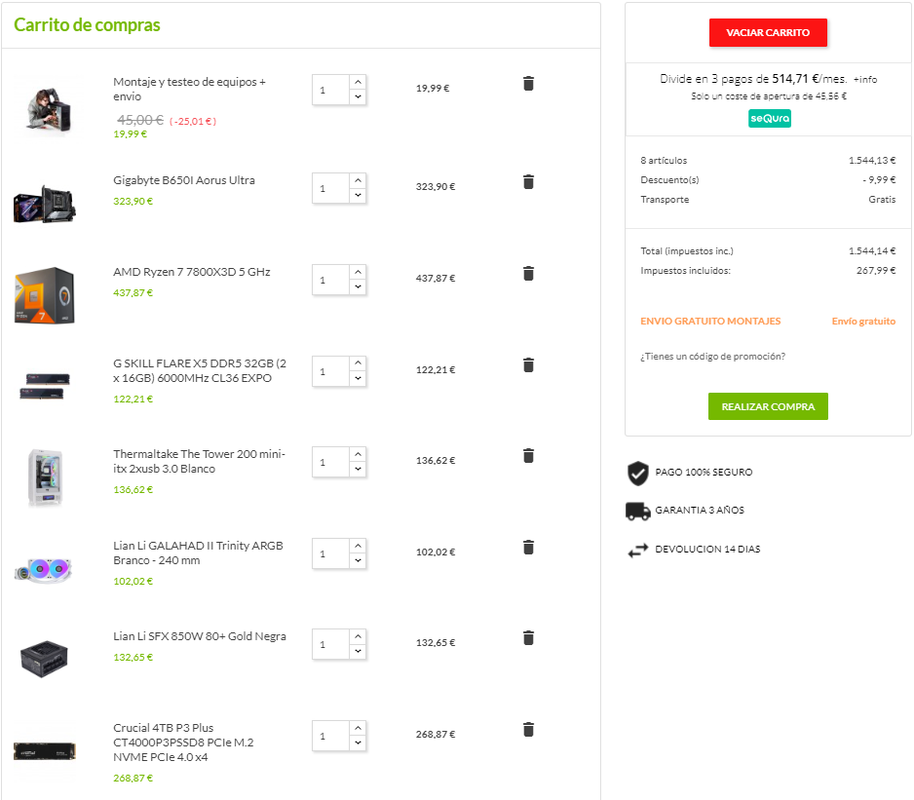
Task: Click the 1.544,14 € total amount
Action: tap(872, 251)
